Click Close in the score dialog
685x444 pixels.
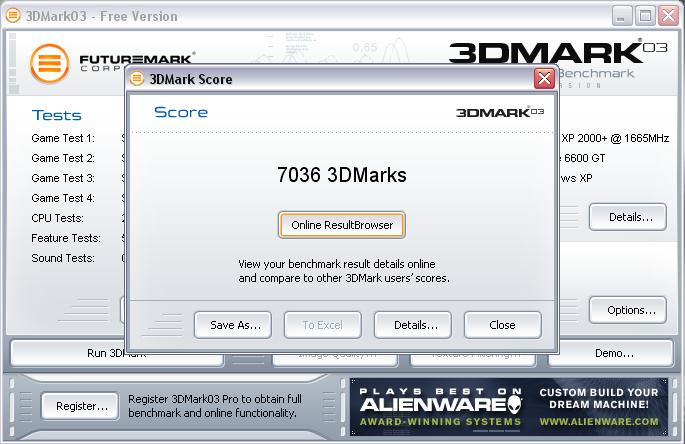[502, 325]
